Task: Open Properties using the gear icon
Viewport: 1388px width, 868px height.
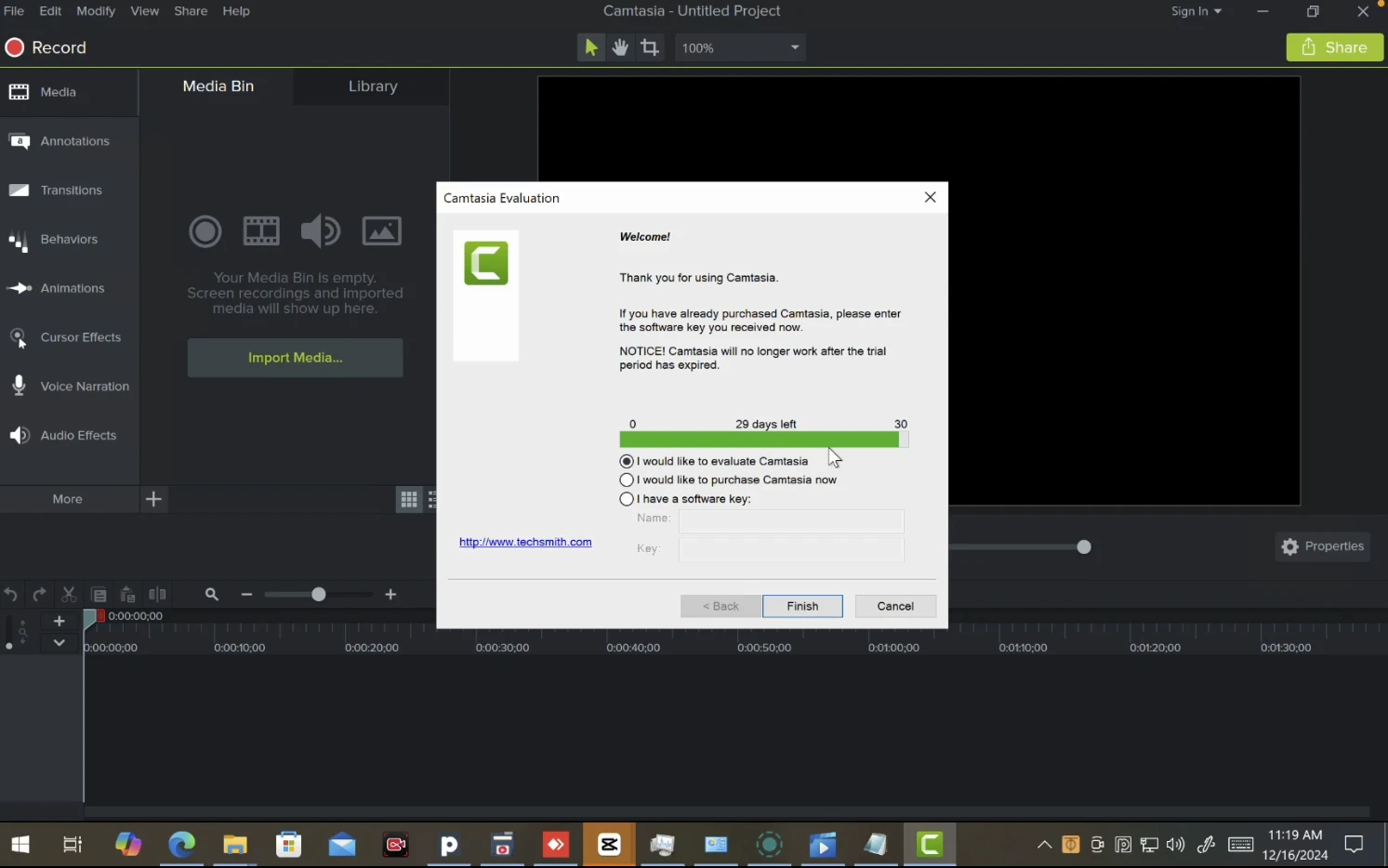Action: pyautogui.click(x=1290, y=546)
